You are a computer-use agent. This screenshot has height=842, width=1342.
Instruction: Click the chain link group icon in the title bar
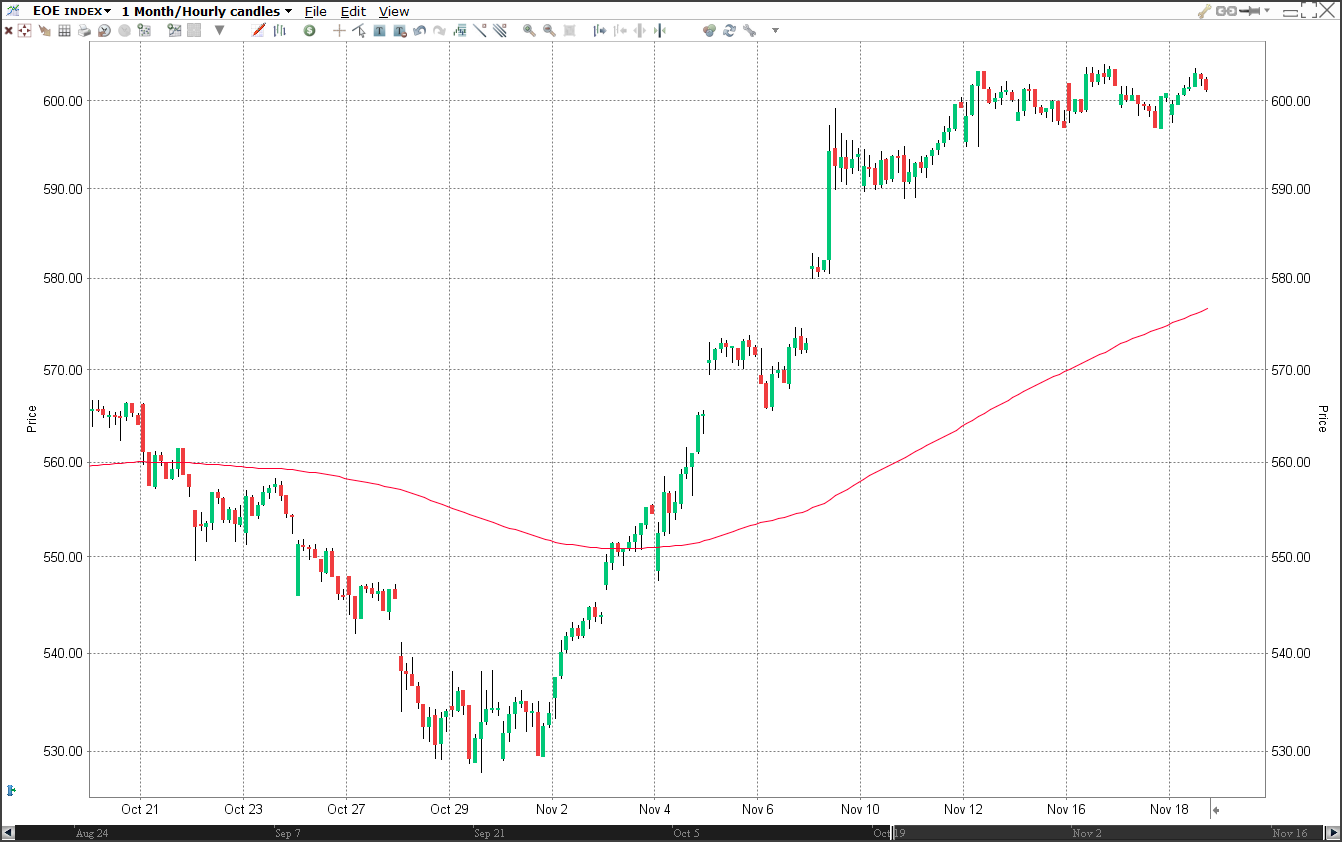[1226, 11]
